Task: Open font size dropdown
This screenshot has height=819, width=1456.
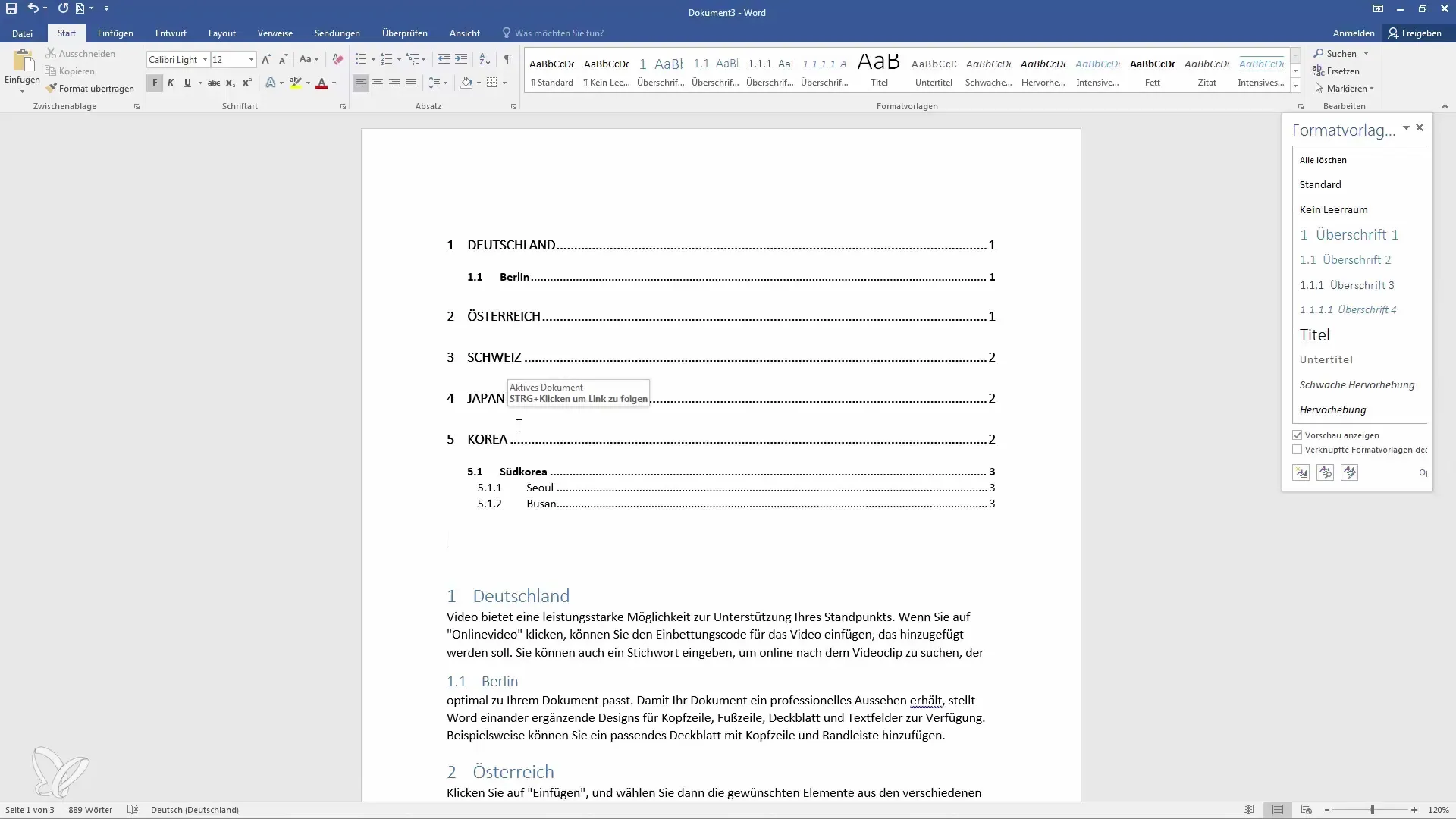Action: click(x=251, y=59)
